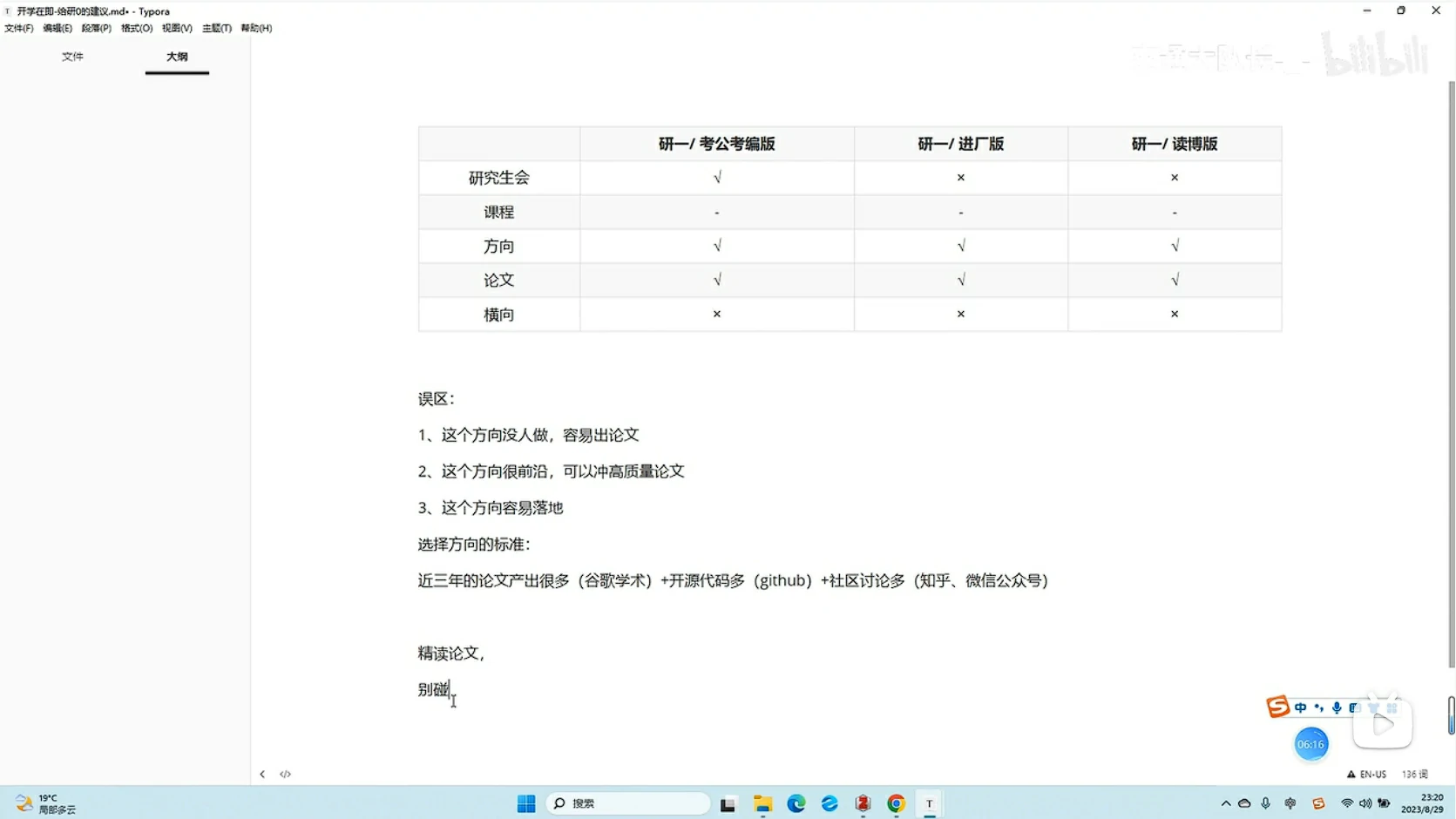Click the blue 06:16 recording timer

(x=1310, y=744)
